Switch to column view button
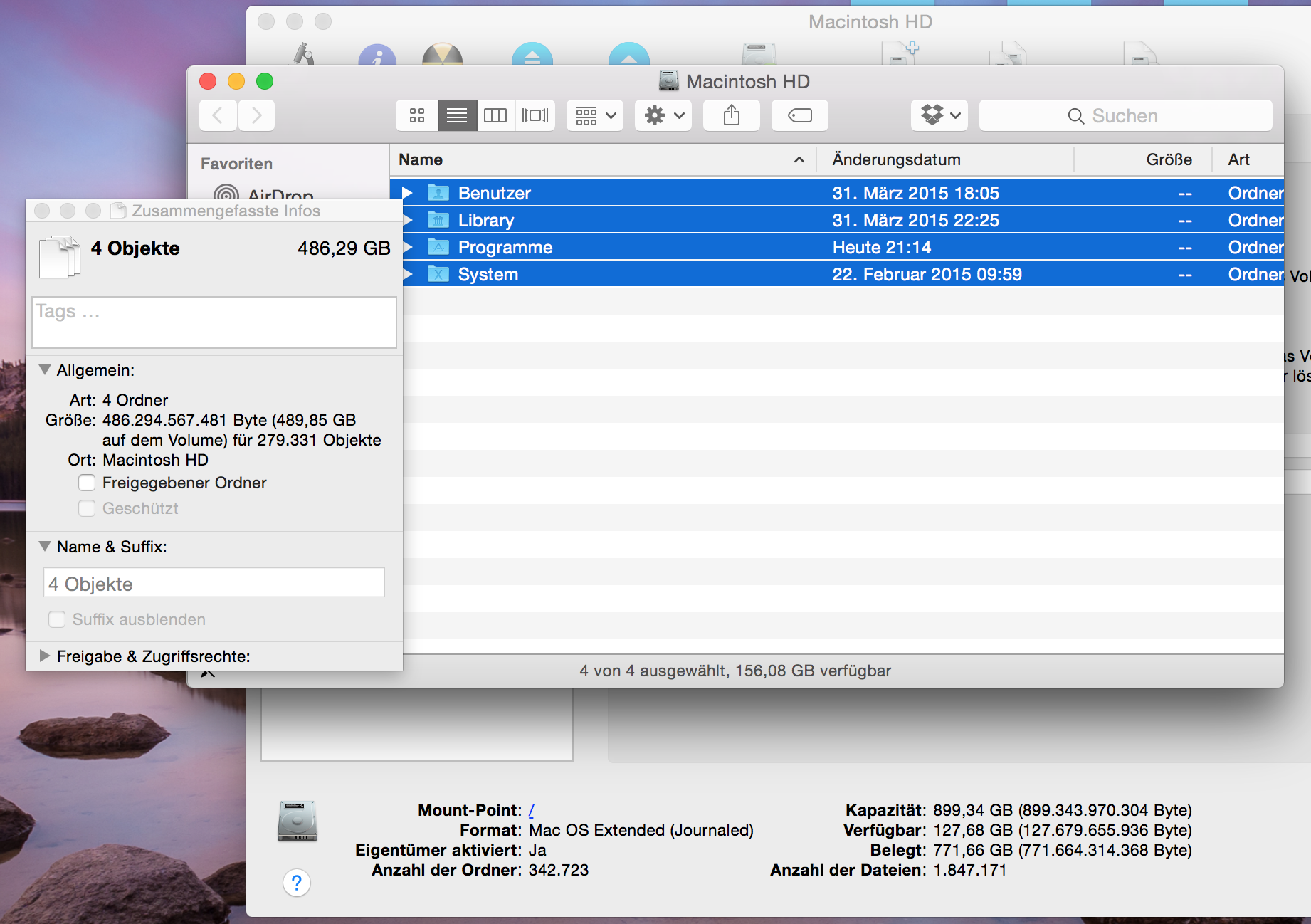Image resolution: width=1311 pixels, height=924 pixels. [x=495, y=115]
